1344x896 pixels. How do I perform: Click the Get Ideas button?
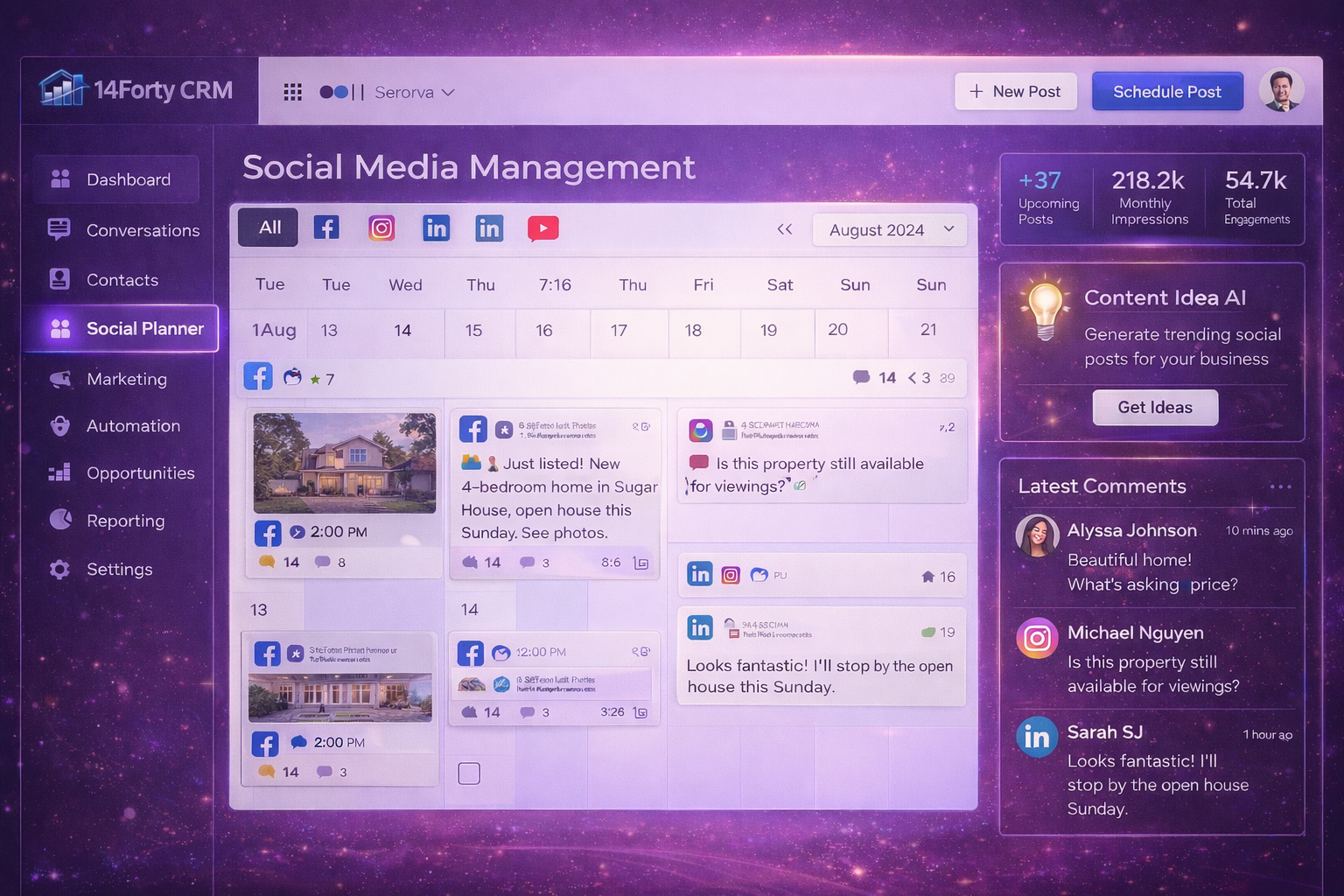pos(1155,407)
